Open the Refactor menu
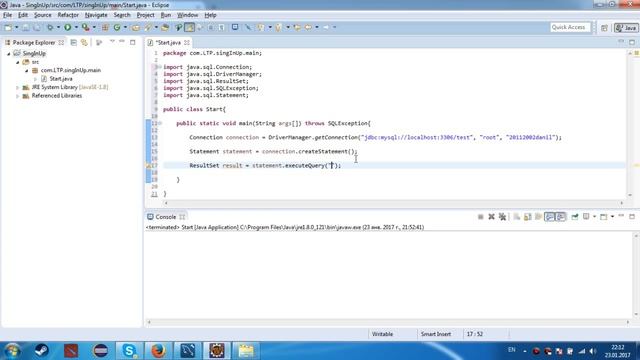This screenshot has width=640, height=360. tap(68, 15)
